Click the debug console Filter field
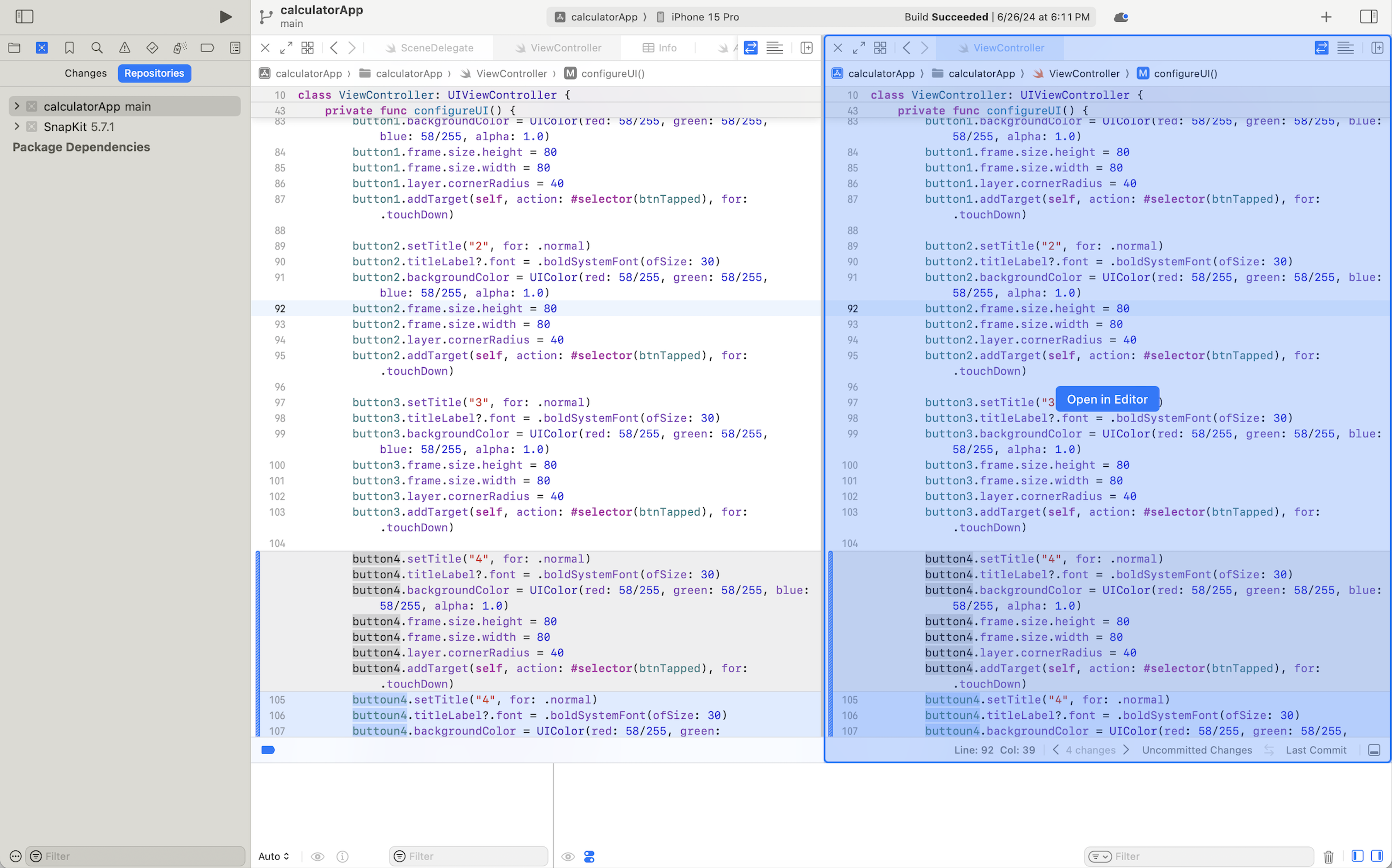Viewport: 1392px width, 868px height. [1206, 856]
